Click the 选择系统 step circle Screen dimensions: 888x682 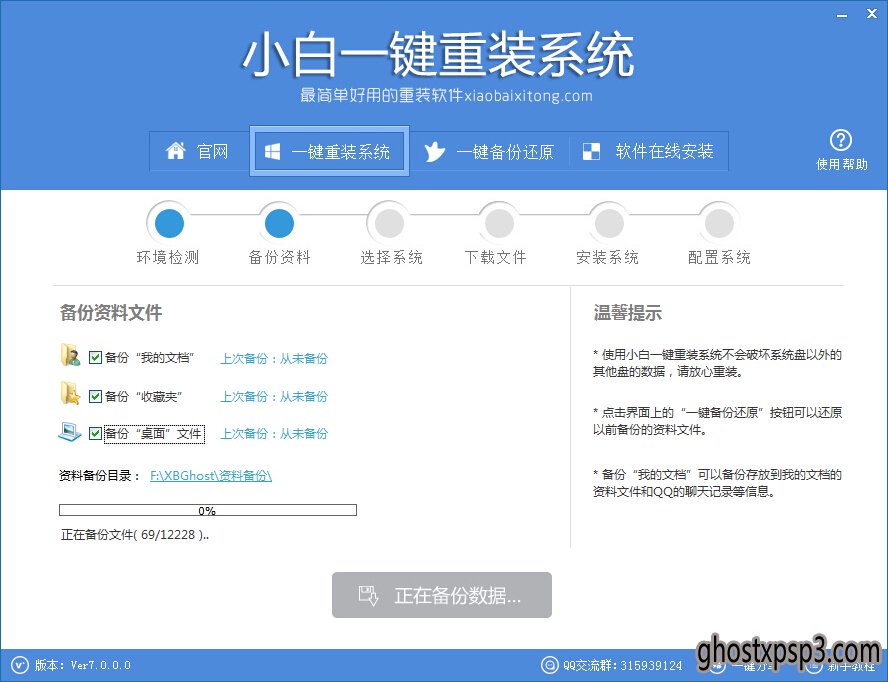(390, 223)
